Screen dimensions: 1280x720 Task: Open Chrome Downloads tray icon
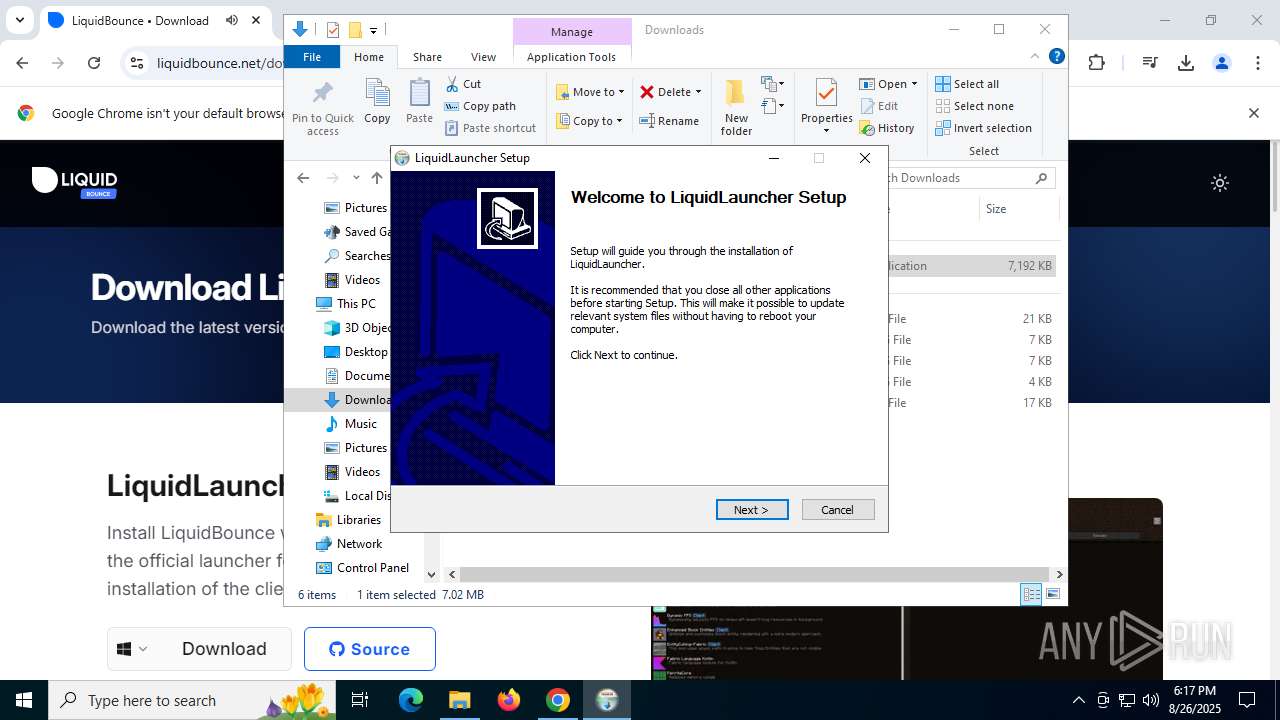click(x=1186, y=63)
